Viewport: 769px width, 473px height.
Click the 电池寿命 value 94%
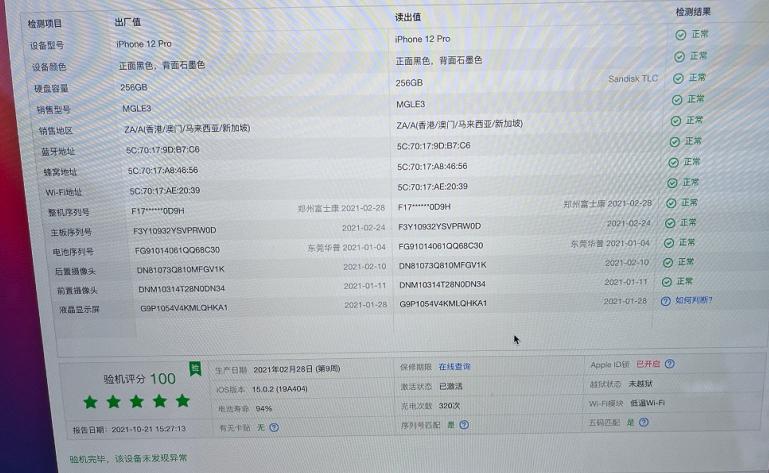click(264, 408)
